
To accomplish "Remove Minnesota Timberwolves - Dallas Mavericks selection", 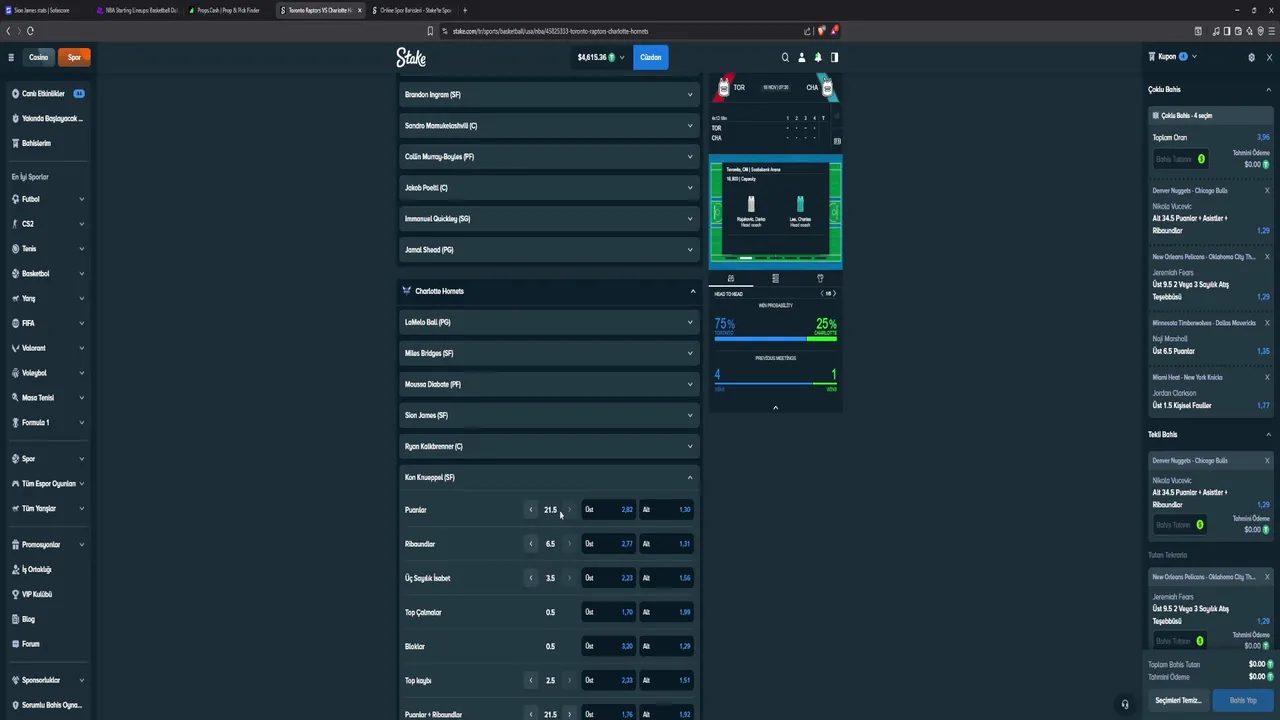I will click(1267, 323).
